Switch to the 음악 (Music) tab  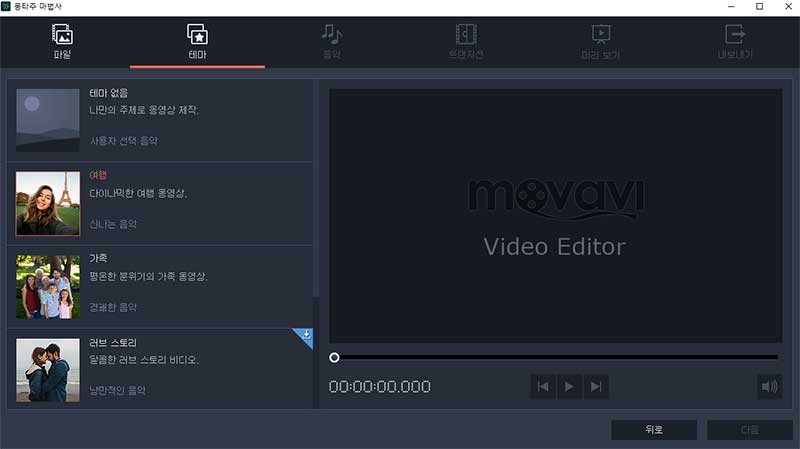pyautogui.click(x=332, y=42)
